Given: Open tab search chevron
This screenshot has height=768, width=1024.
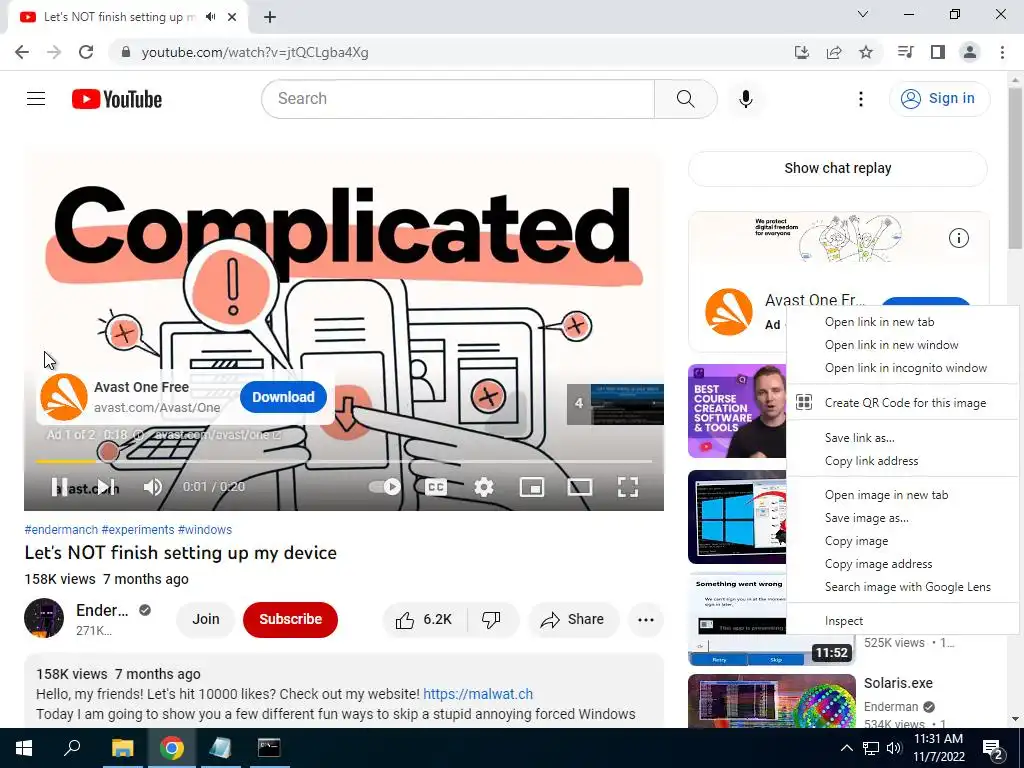Looking at the screenshot, I should 863,14.
